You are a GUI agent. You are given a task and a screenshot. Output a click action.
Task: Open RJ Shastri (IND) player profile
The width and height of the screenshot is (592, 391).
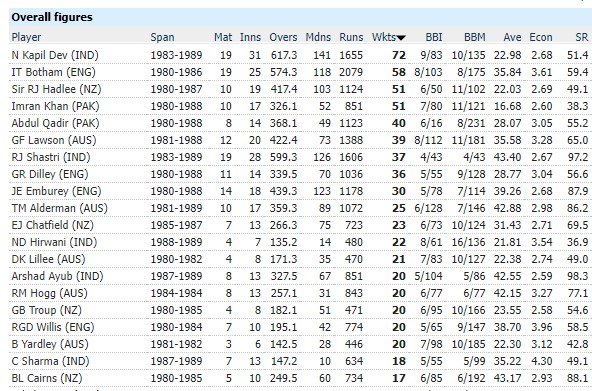point(51,157)
